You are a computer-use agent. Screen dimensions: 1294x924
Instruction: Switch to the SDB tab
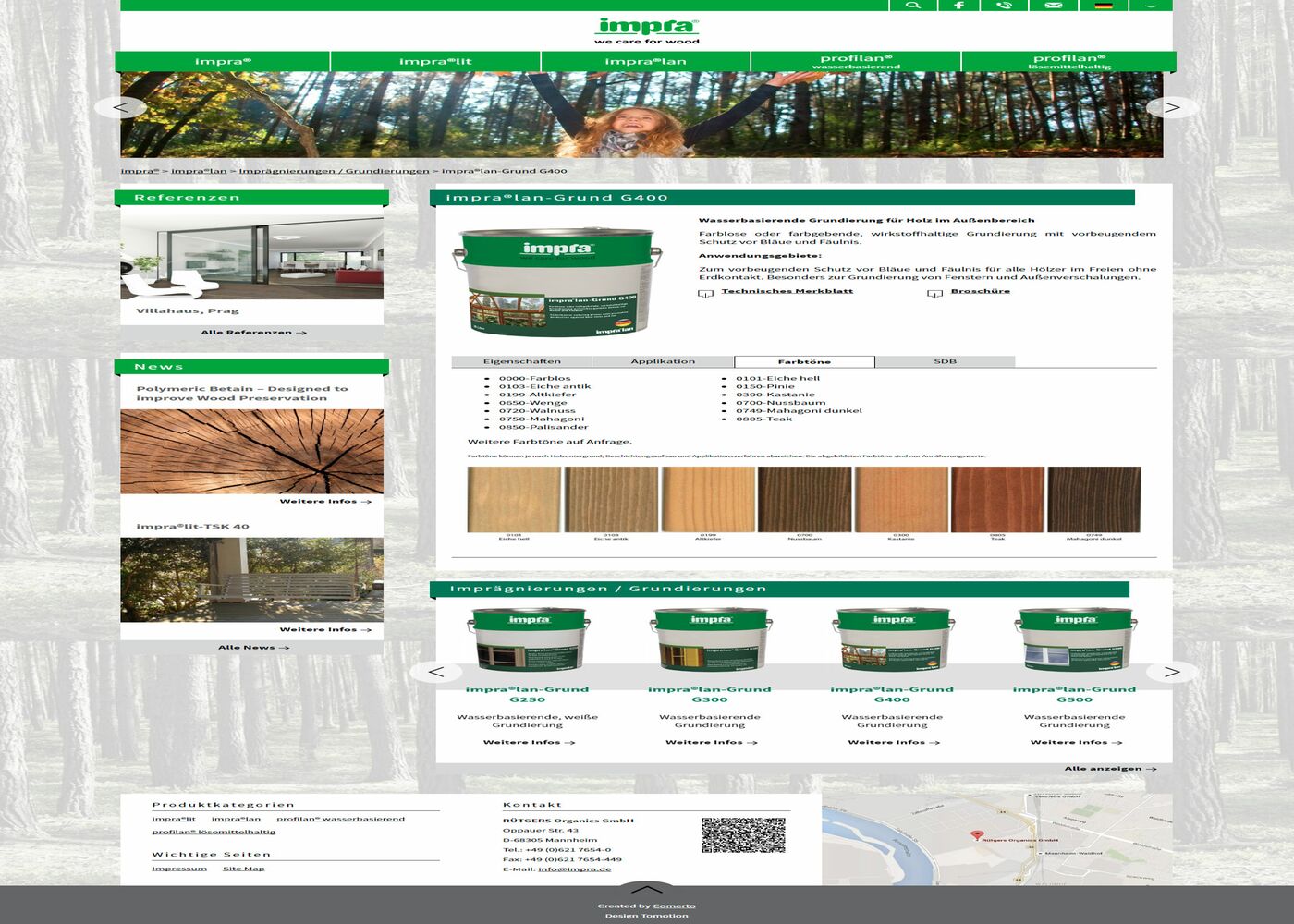[x=945, y=361]
